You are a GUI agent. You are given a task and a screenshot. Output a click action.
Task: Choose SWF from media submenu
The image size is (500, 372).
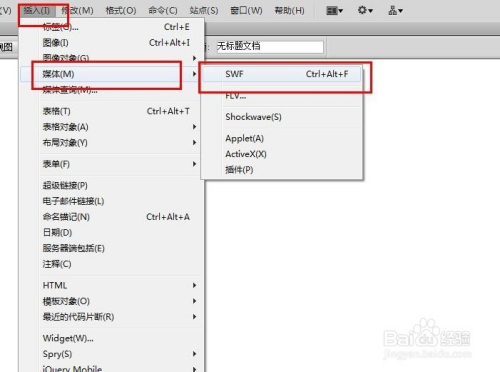click(282, 74)
